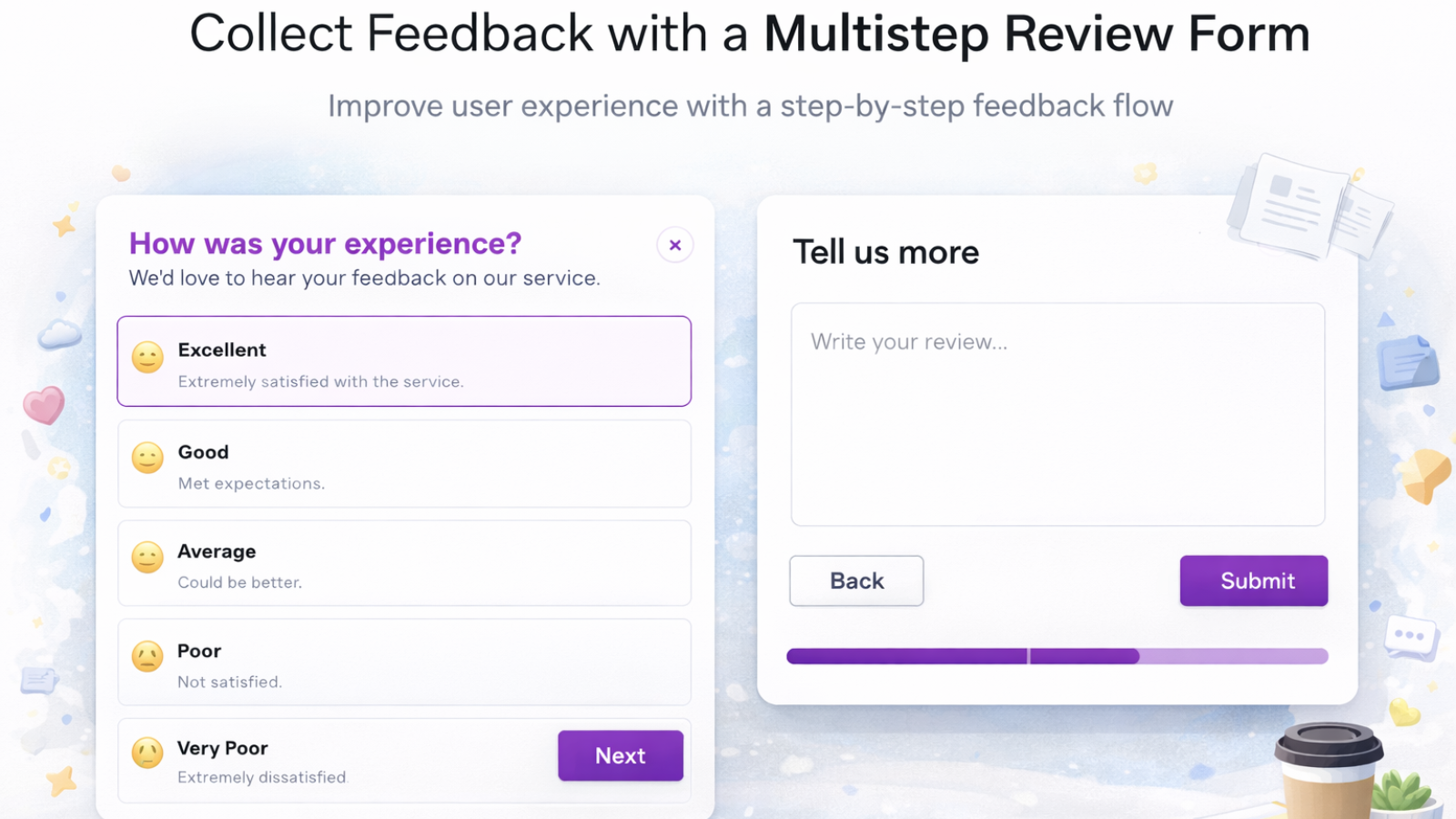Close the experience feedback form
Viewport: 1456px width, 819px height.
tap(674, 245)
